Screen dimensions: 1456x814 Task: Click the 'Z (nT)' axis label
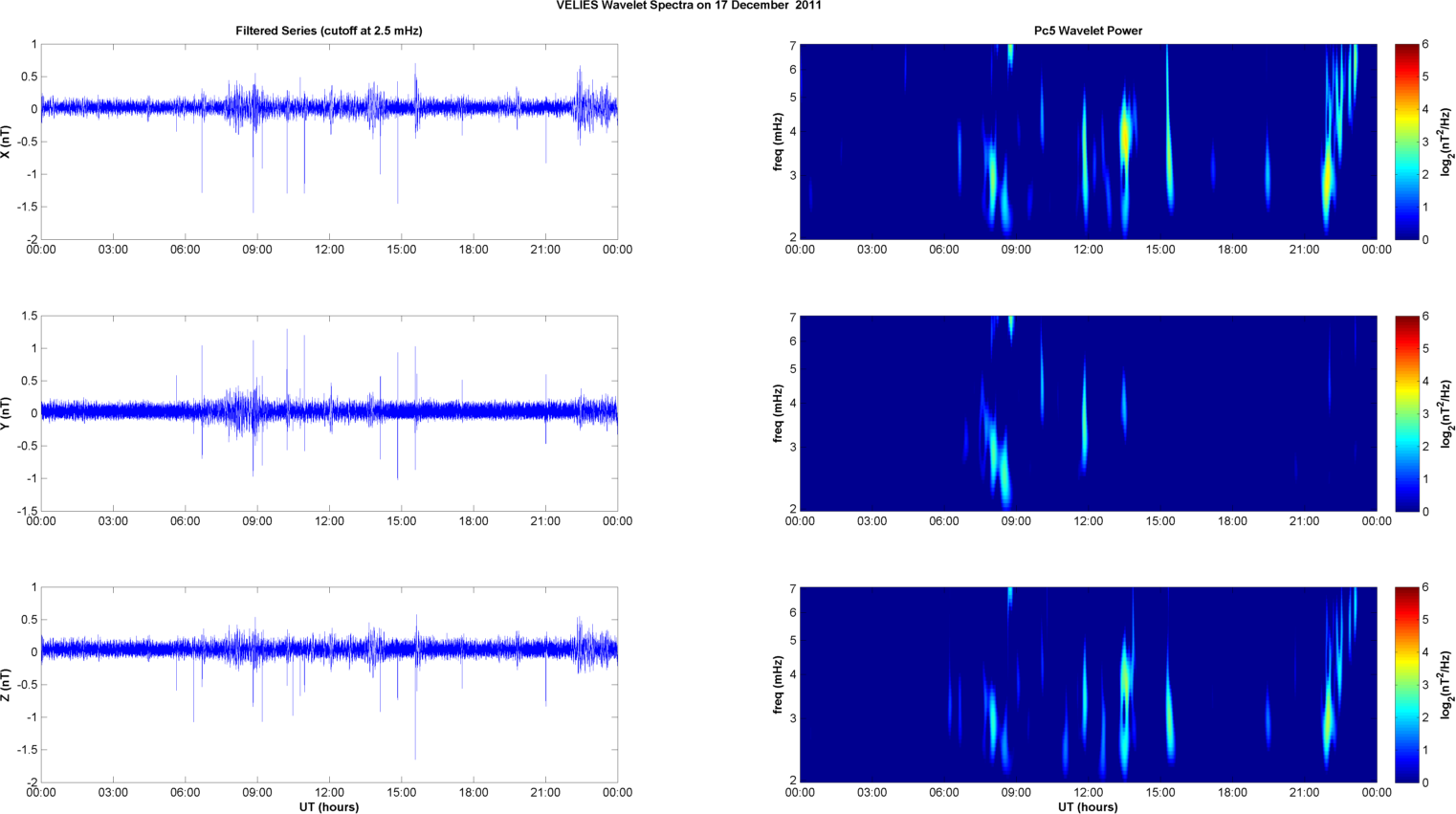tap(7, 685)
